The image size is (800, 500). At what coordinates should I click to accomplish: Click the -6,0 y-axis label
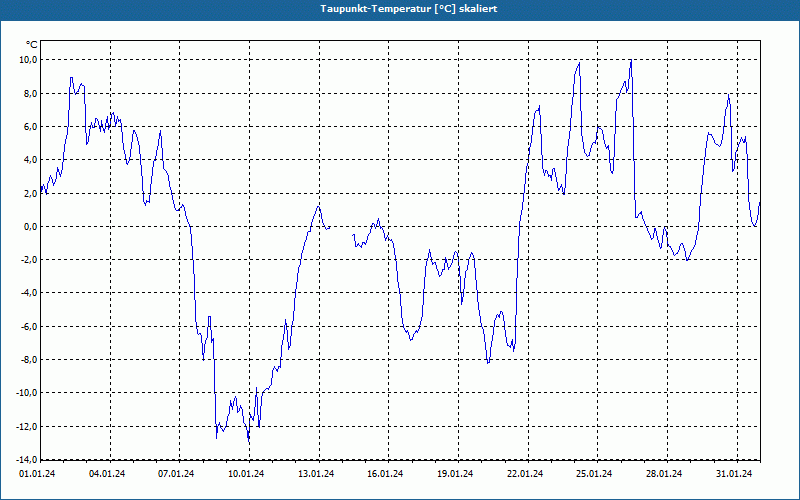point(29,327)
